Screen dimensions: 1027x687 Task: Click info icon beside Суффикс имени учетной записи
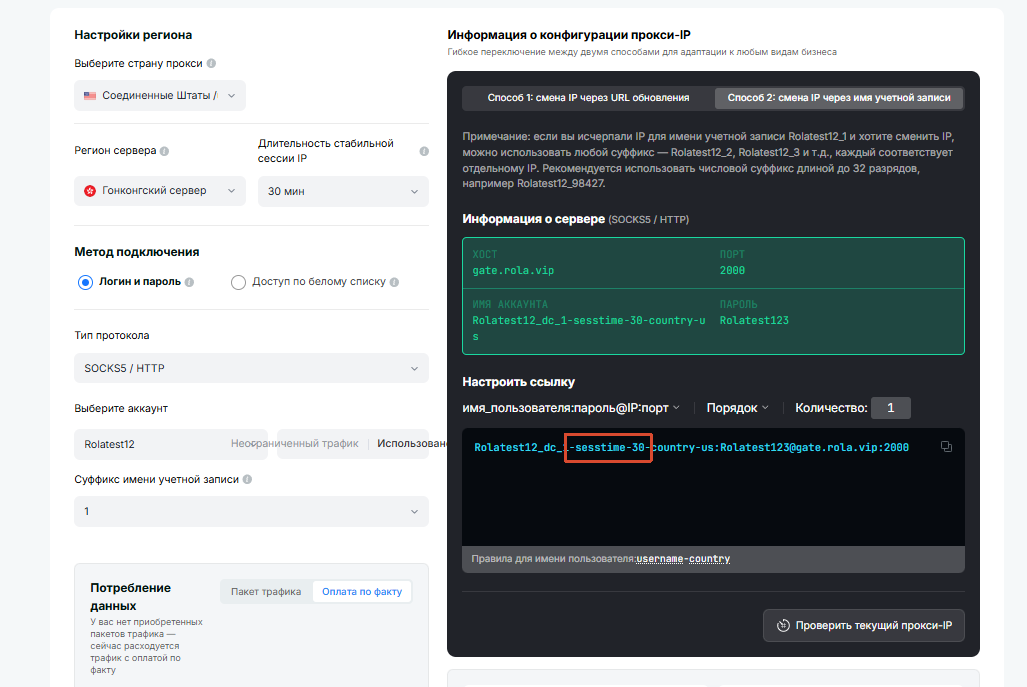pos(247,479)
